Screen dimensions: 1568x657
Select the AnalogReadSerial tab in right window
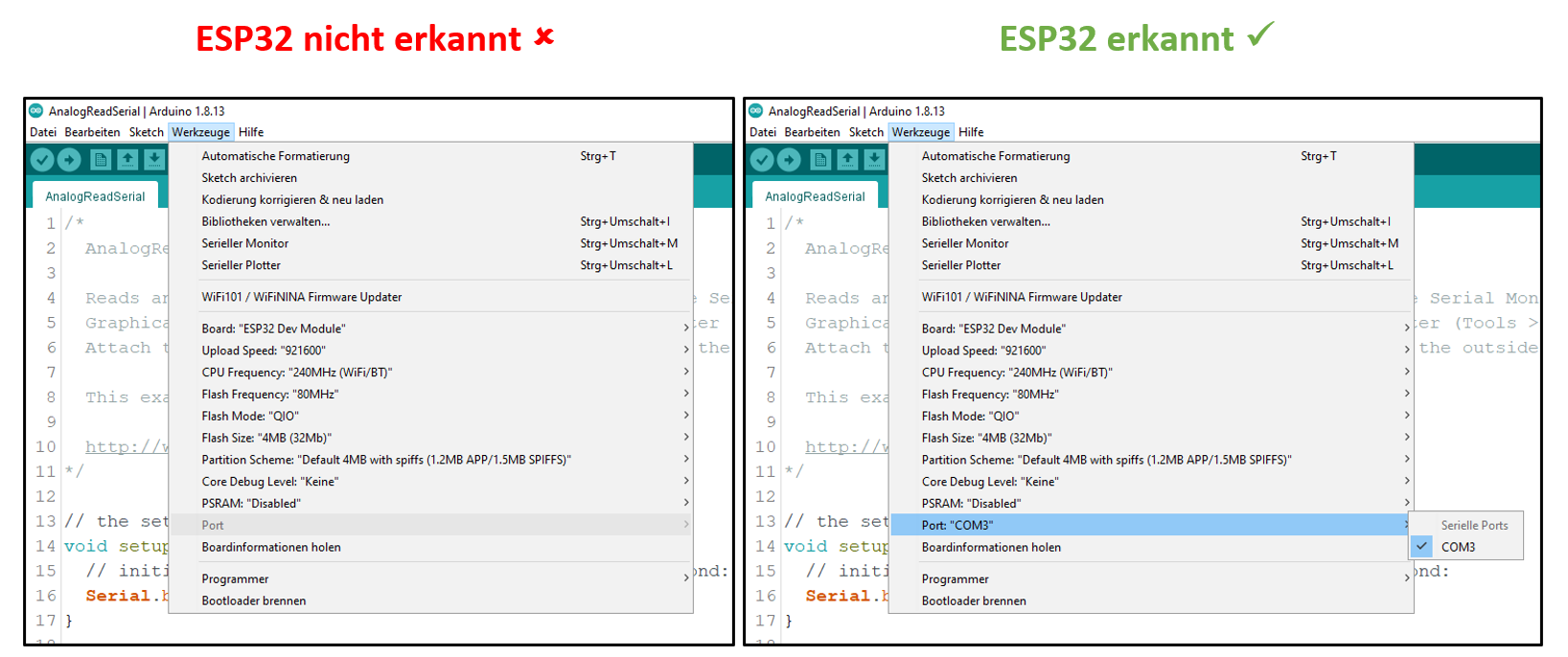[x=815, y=196]
